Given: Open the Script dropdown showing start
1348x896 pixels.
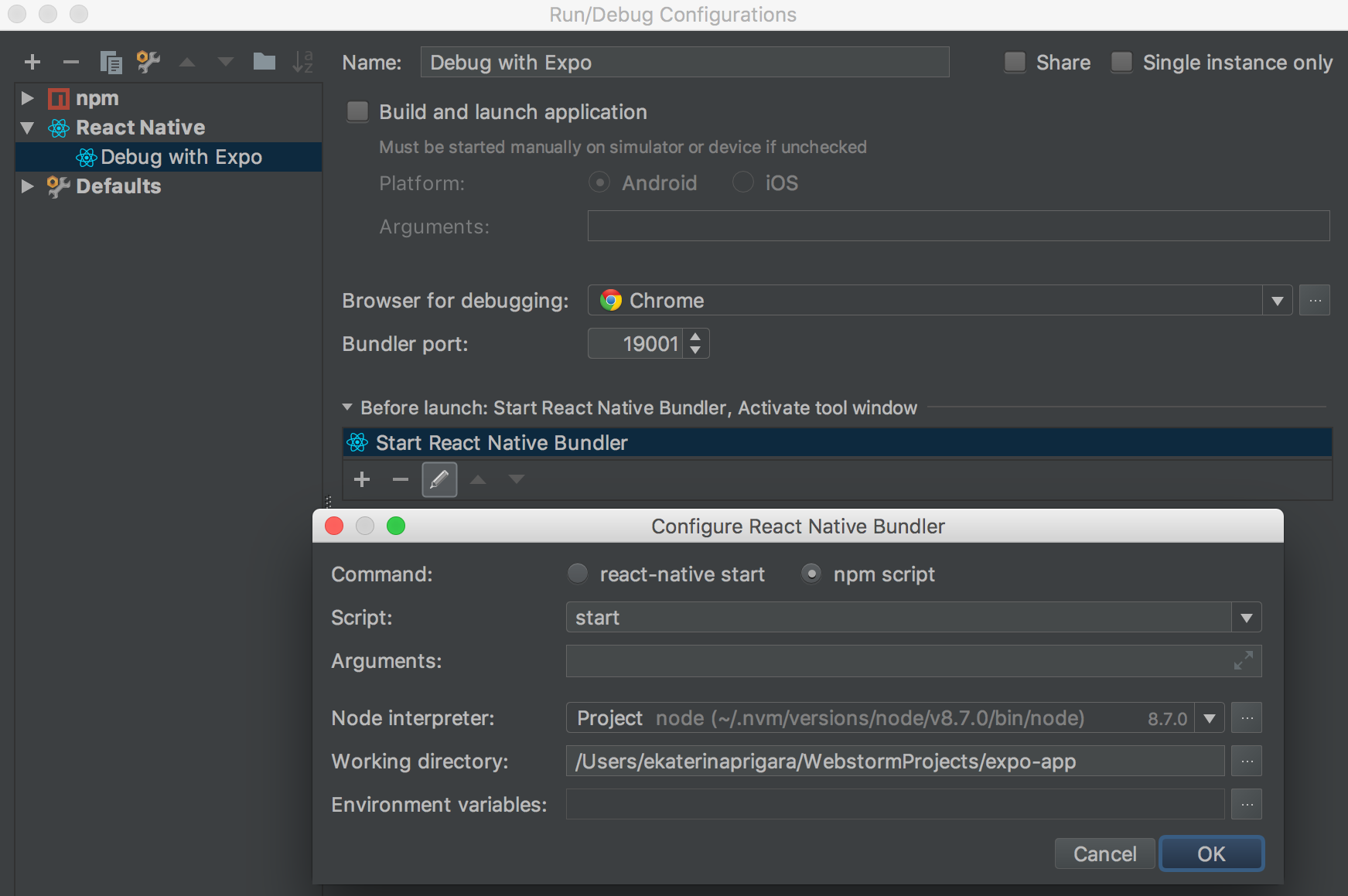Looking at the screenshot, I should click(1247, 618).
